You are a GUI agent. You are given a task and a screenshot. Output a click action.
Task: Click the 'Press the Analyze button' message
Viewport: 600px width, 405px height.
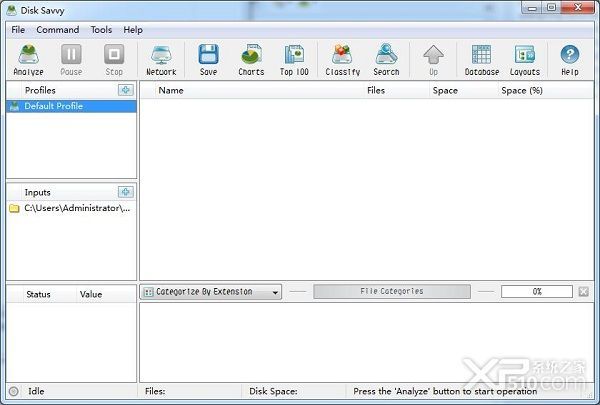point(445,391)
